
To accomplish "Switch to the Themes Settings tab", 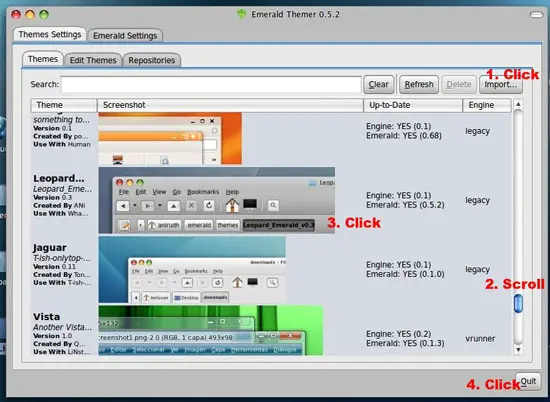I will click(49, 34).
